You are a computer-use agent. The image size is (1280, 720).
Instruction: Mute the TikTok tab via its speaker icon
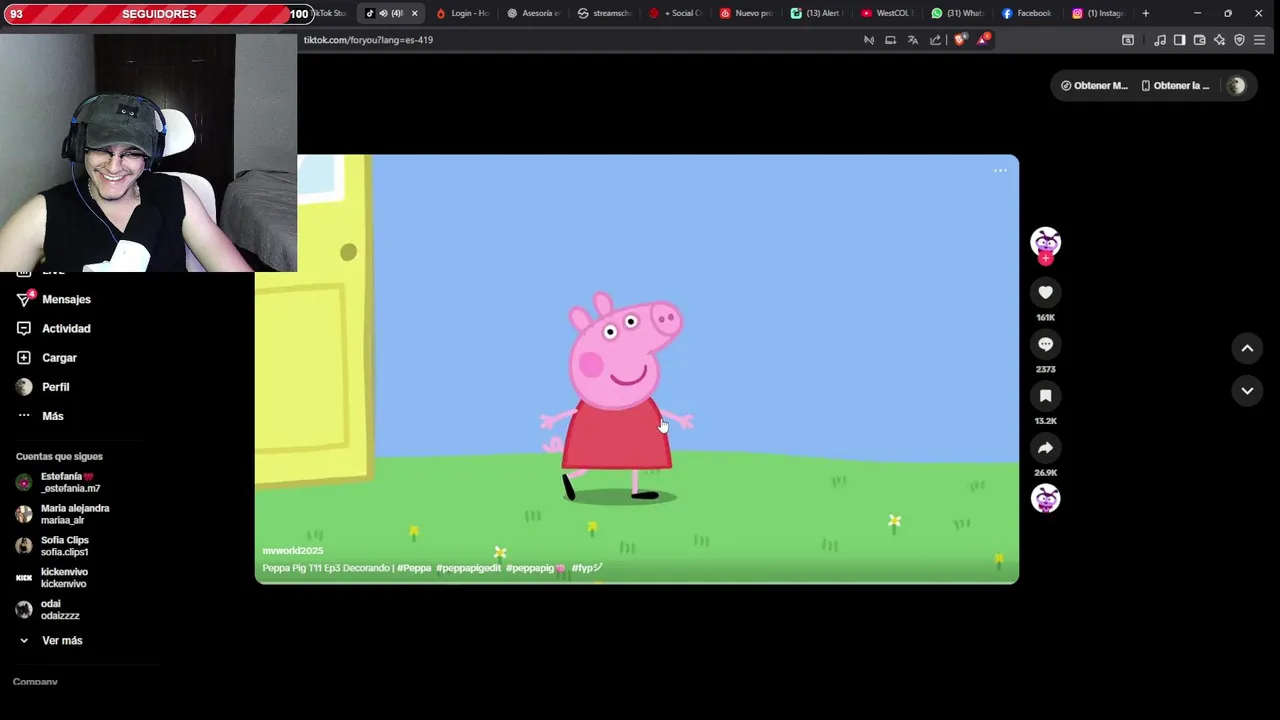tap(383, 13)
